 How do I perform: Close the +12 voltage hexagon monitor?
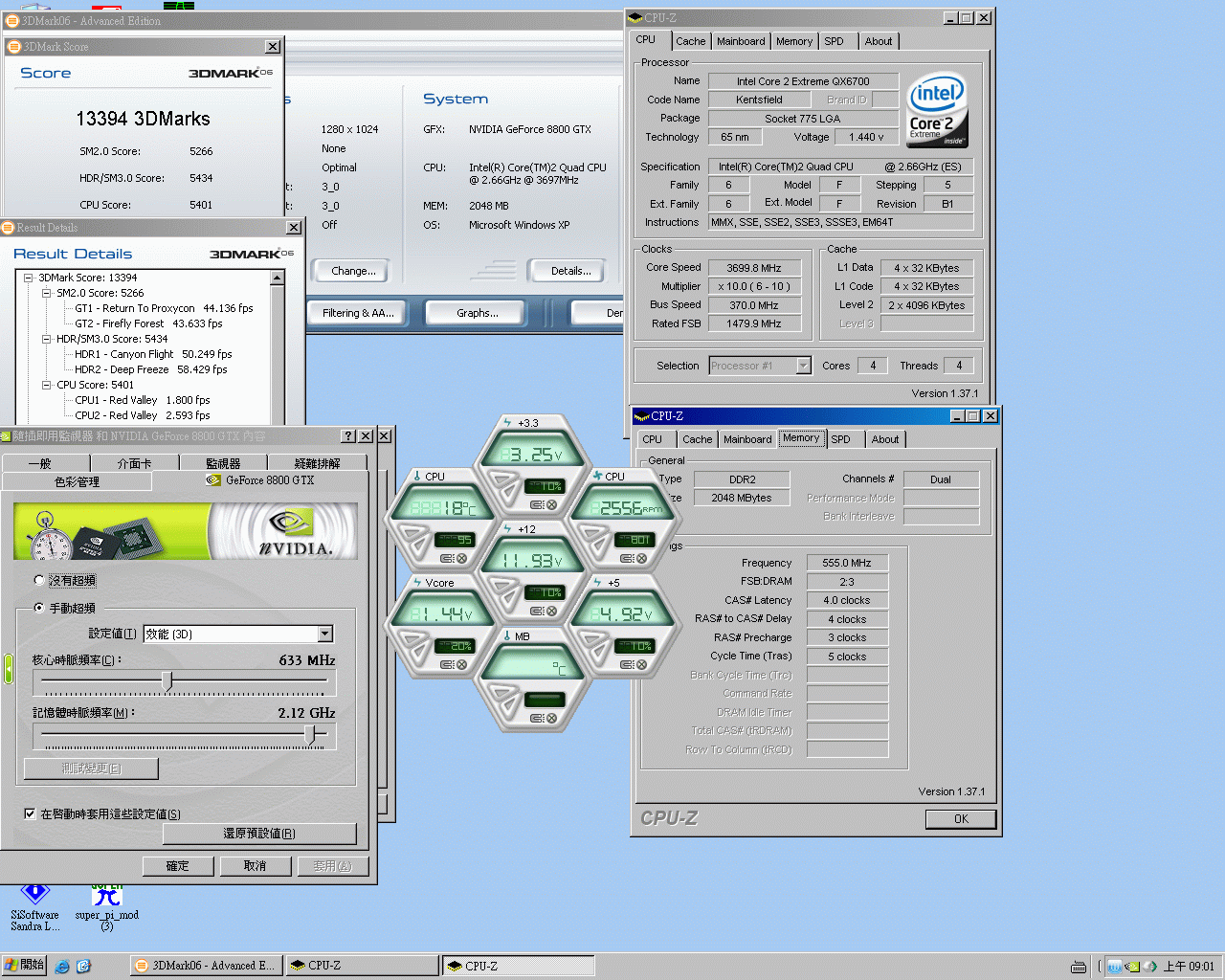click(551, 611)
